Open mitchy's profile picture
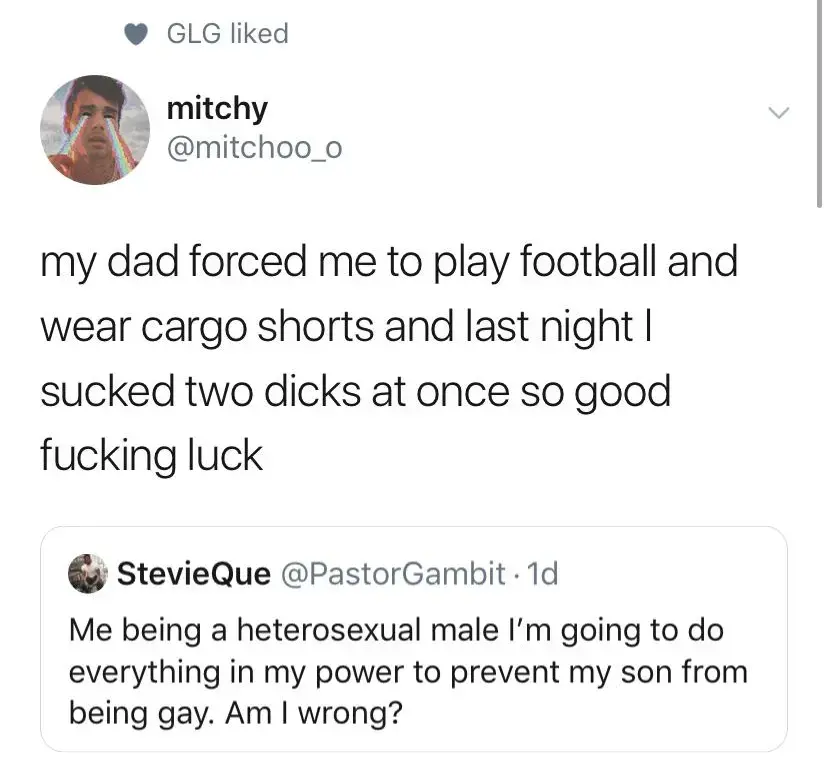The image size is (828, 781). coord(95,130)
